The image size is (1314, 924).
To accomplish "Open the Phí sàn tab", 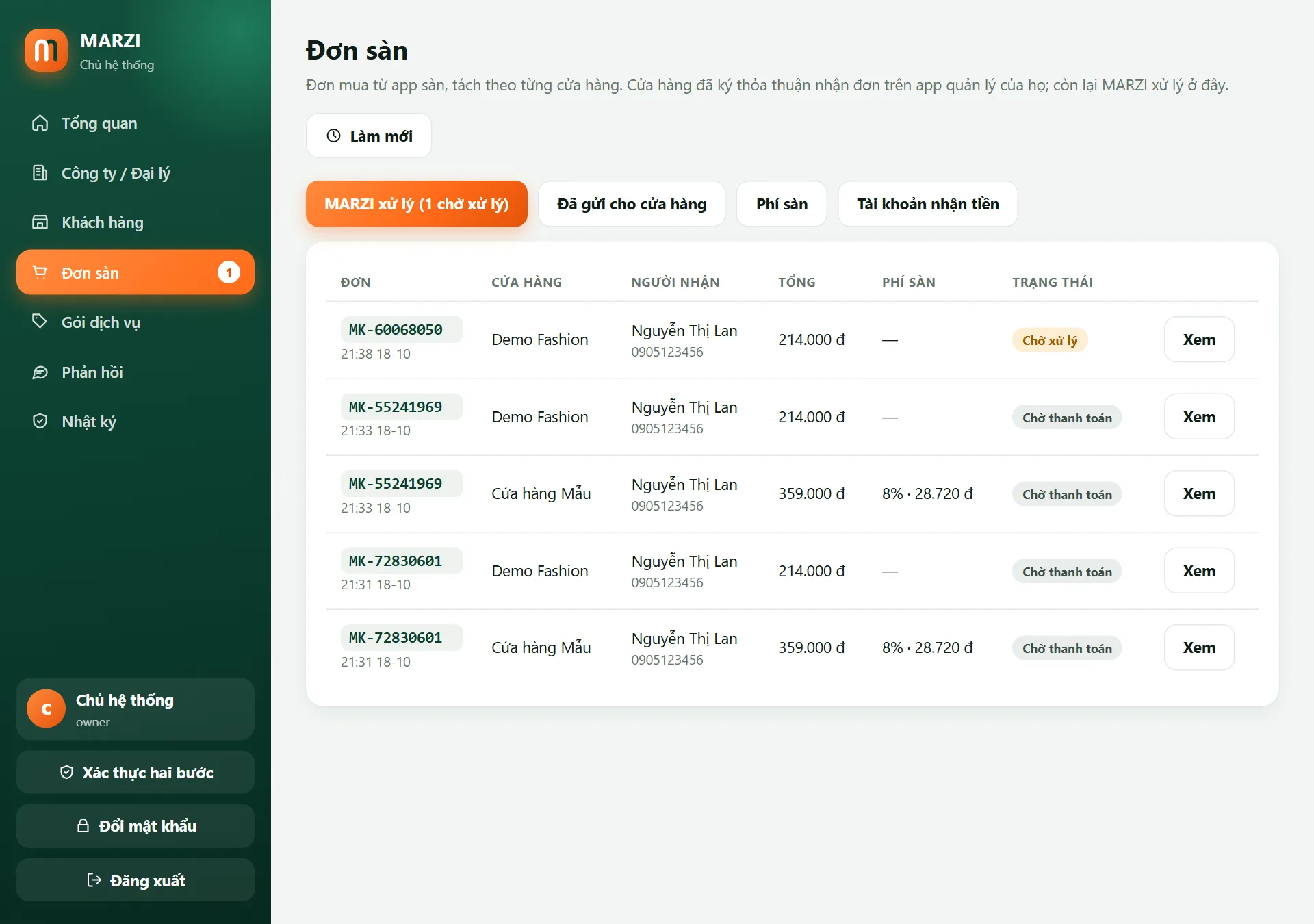I will (782, 204).
